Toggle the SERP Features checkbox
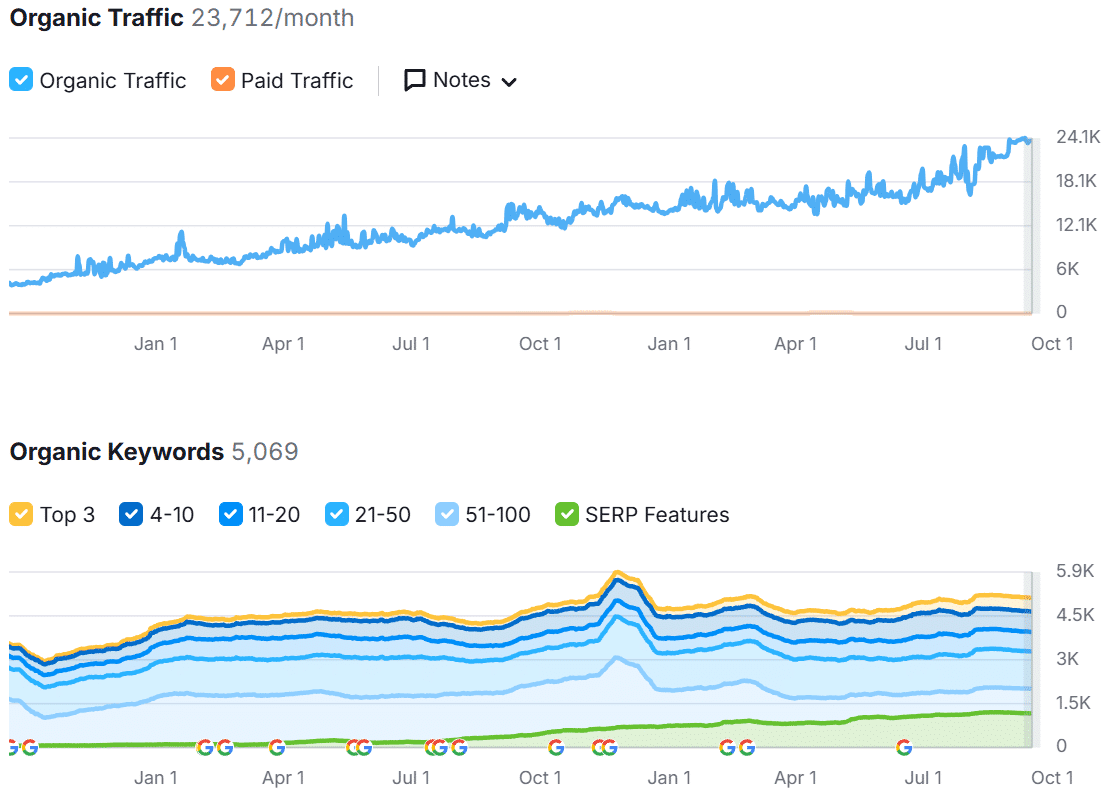The height and width of the screenshot is (797, 1105). (x=567, y=515)
